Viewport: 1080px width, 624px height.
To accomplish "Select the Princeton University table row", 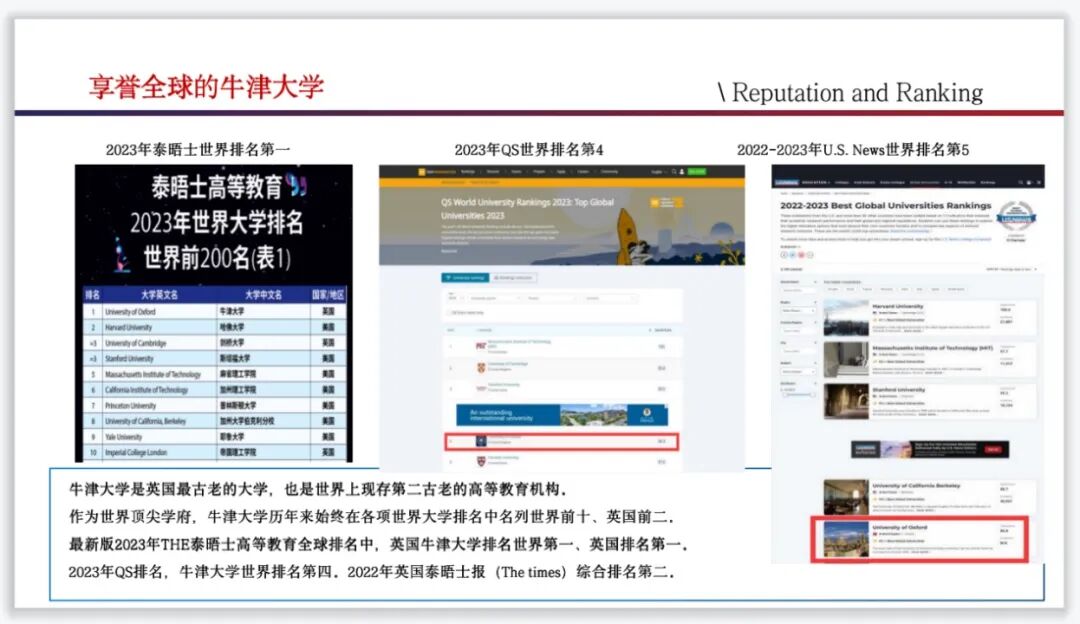I will click(x=214, y=406).
